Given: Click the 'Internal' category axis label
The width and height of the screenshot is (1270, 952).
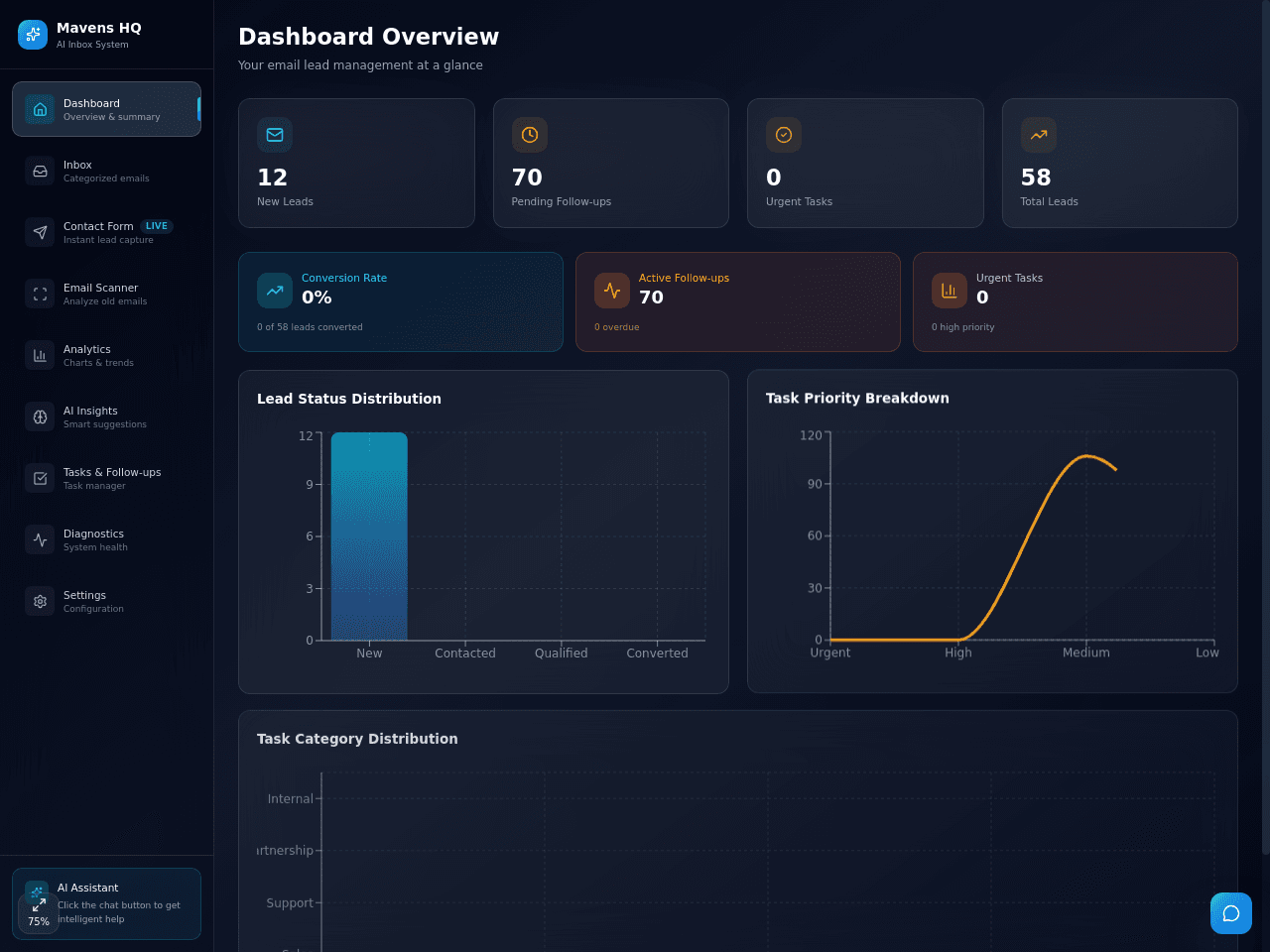Looking at the screenshot, I should click(290, 799).
